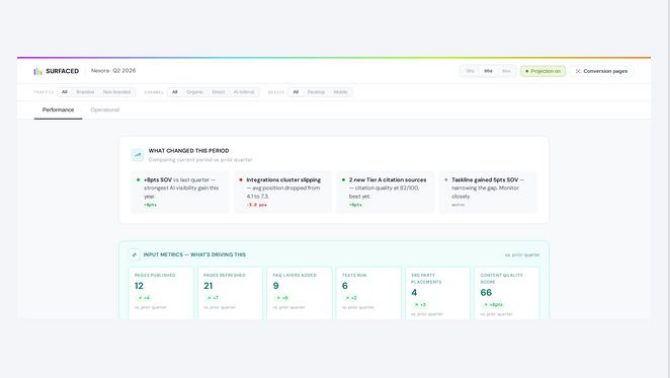Click the +4 badge under Pages Published
This screenshot has width=670, height=378.
coord(144,298)
